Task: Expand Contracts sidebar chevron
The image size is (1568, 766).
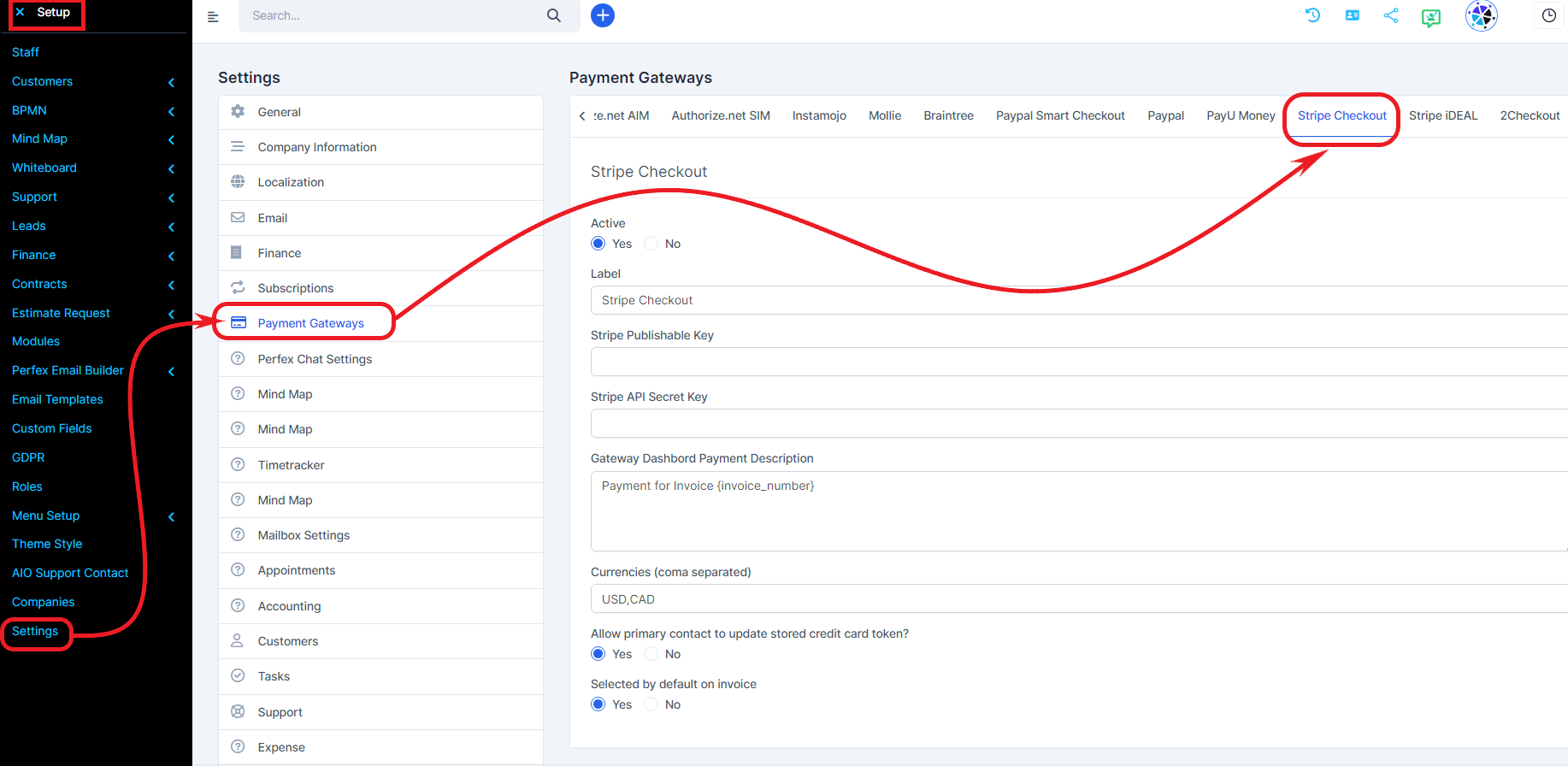Action: tap(171, 285)
